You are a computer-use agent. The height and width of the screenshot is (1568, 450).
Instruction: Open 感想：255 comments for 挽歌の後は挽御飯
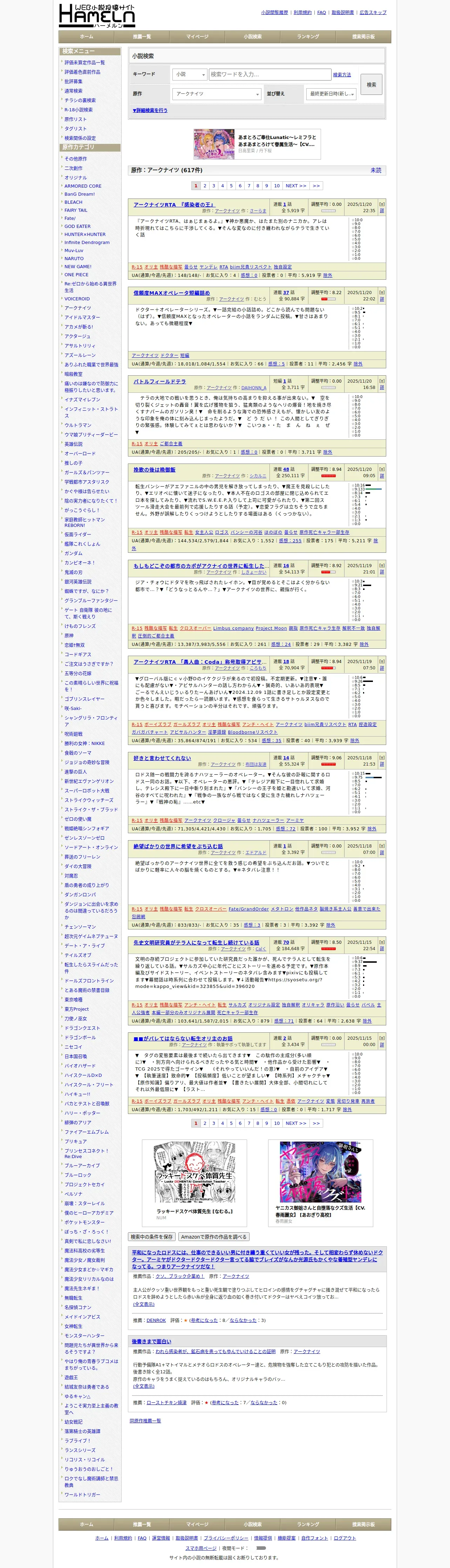(x=289, y=540)
